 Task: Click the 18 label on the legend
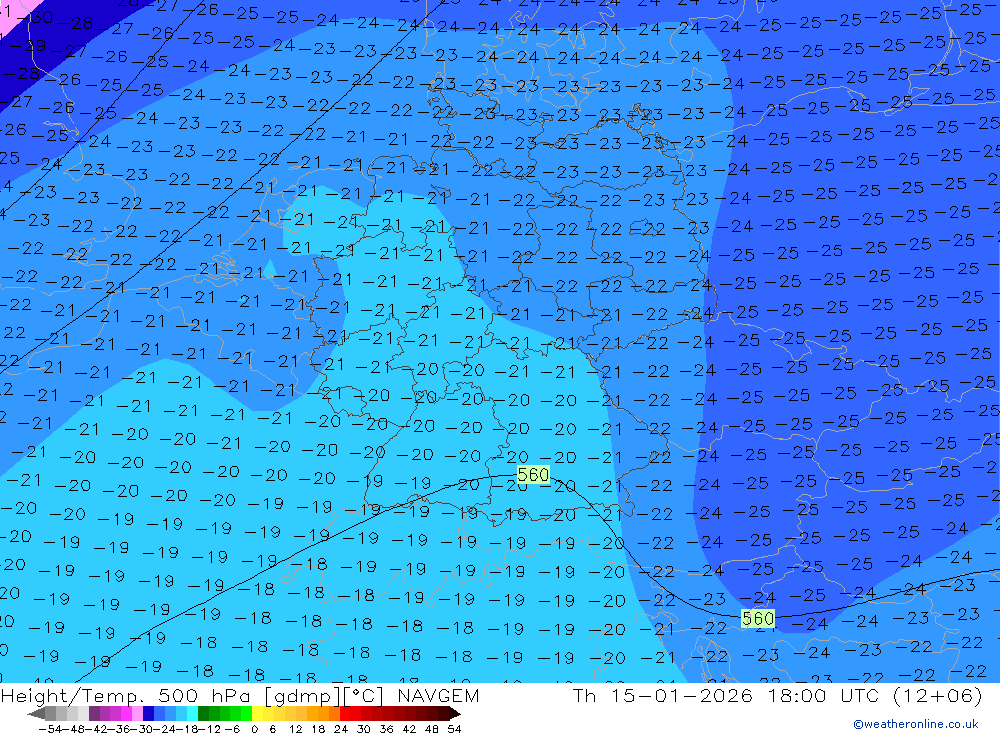coord(318,729)
